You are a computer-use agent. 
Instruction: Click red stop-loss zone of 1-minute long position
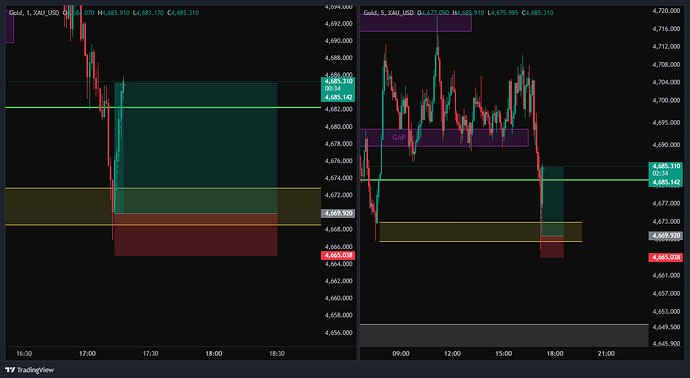click(x=196, y=235)
